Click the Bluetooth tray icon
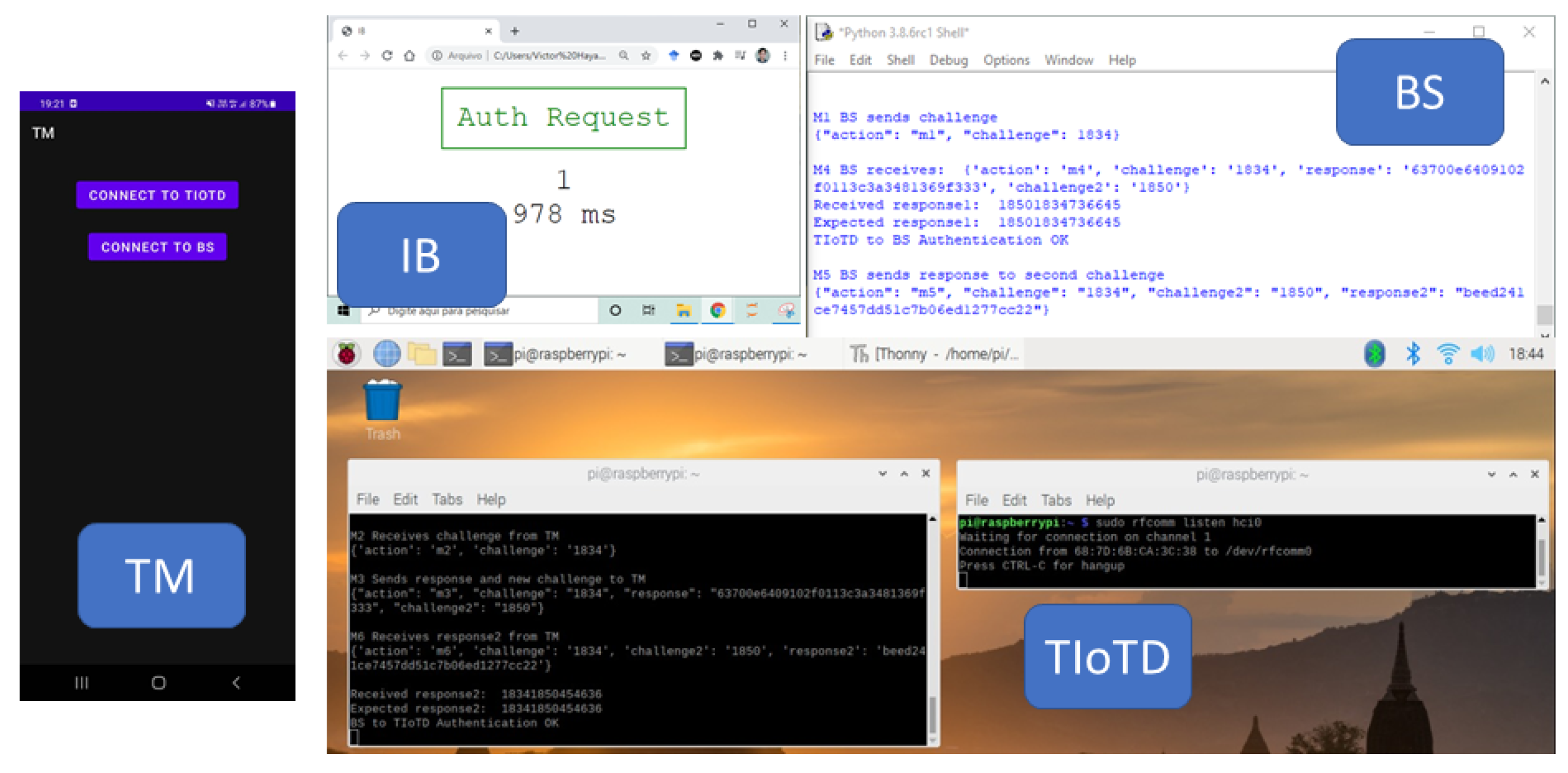The width and height of the screenshot is (1568, 773). tap(1413, 354)
